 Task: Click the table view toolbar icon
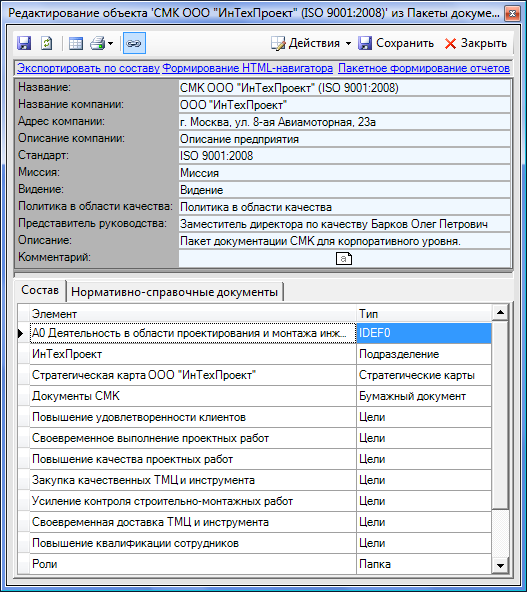click(x=76, y=43)
